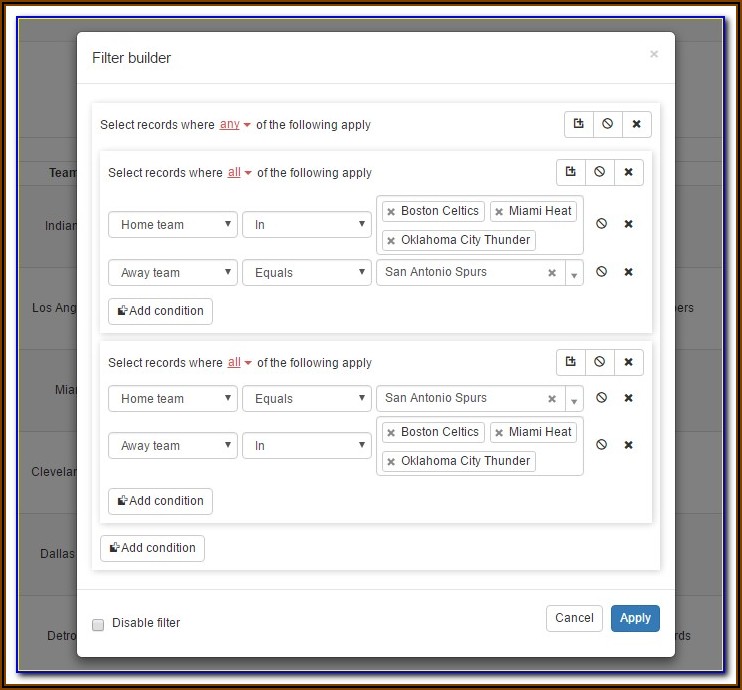Open Equals operator dropdown in second group

click(x=306, y=399)
